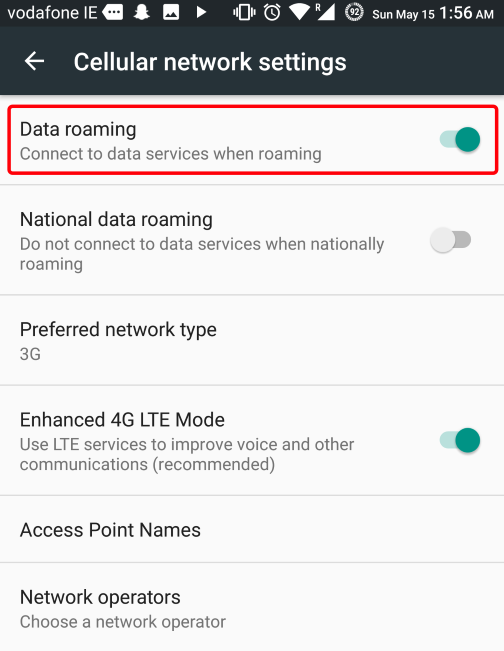Enable the National data roaming switch
This screenshot has height=651, width=504.
pyautogui.click(x=450, y=240)
